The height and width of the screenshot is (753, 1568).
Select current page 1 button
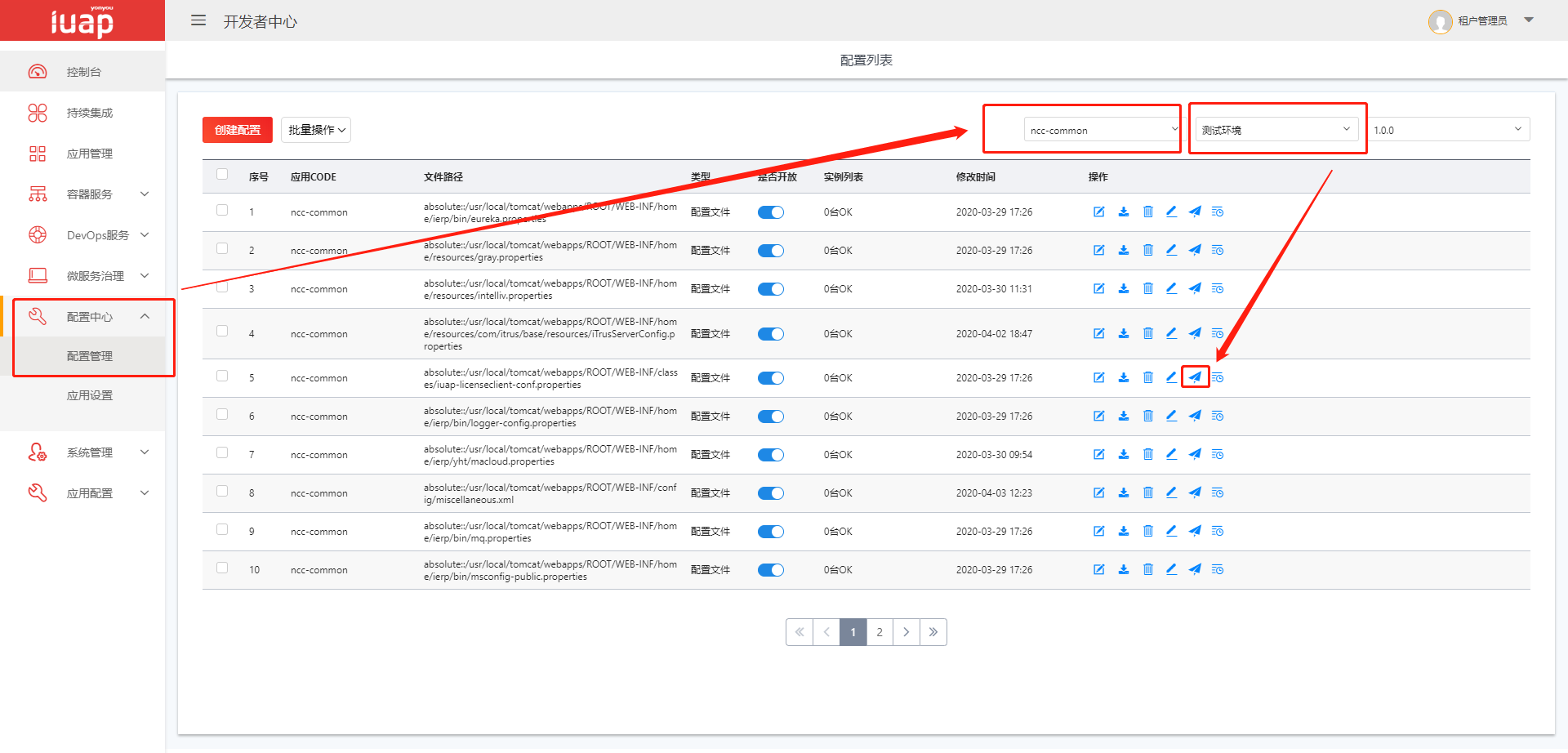pyautogui.click(x=853, y=632)
